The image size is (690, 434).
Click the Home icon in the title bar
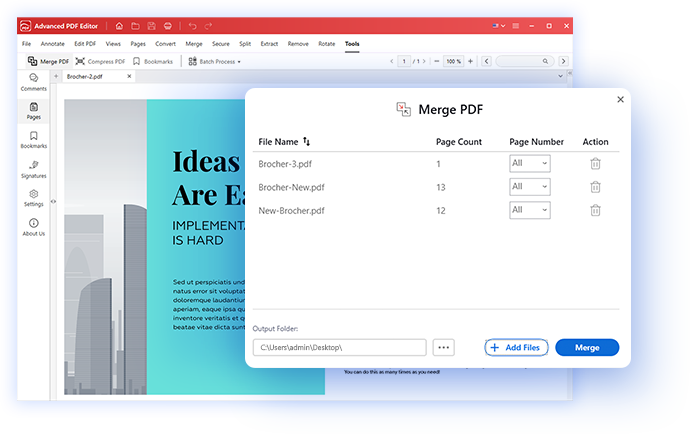pyautogui.click(x=119, y=26)
